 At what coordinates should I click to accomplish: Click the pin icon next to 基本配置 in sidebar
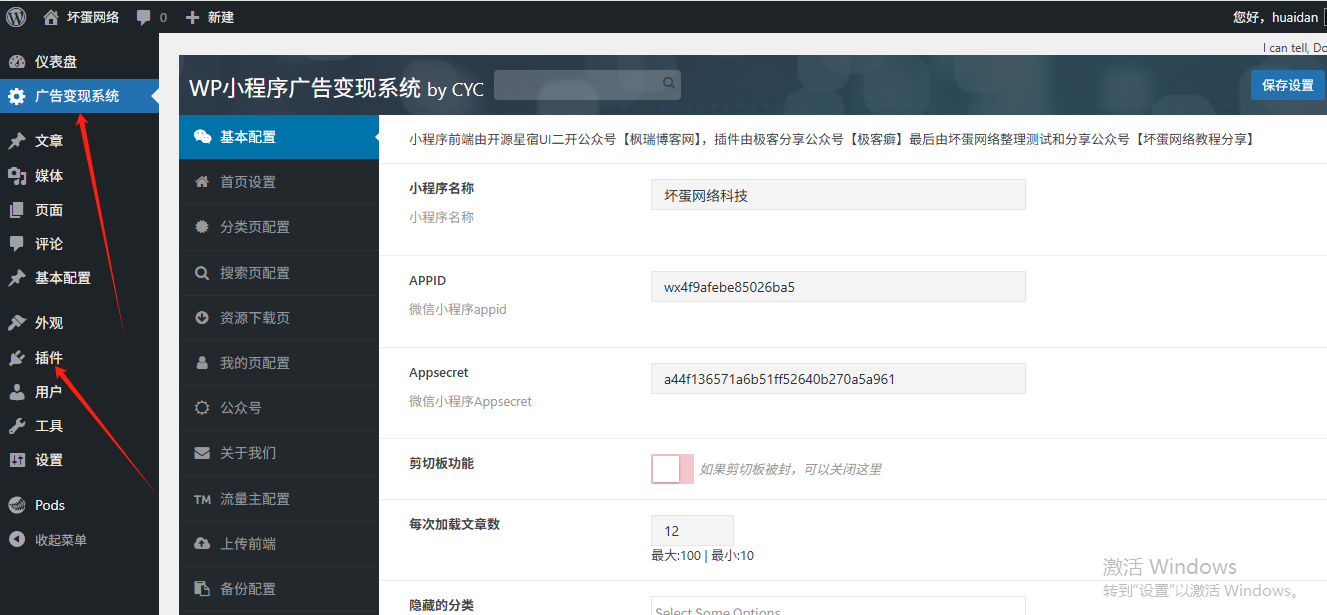click(16, 277)
